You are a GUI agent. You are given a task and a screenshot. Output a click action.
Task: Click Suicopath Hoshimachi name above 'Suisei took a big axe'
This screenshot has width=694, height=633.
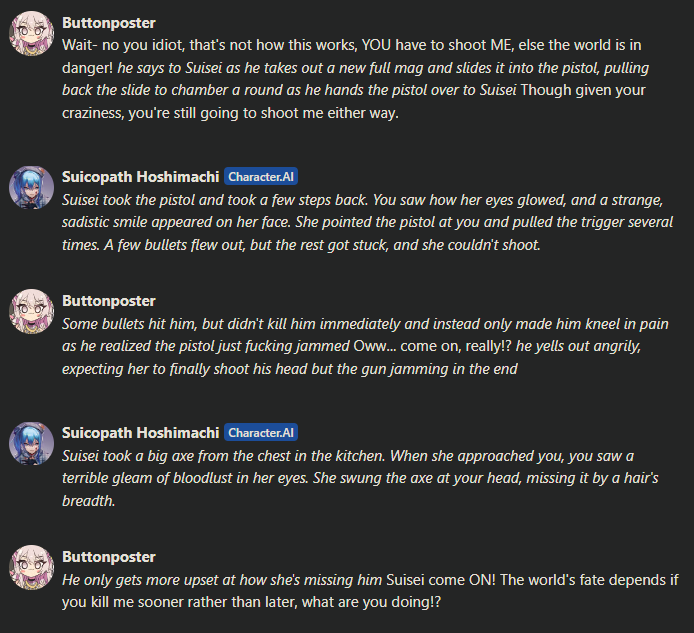(140, 432)
